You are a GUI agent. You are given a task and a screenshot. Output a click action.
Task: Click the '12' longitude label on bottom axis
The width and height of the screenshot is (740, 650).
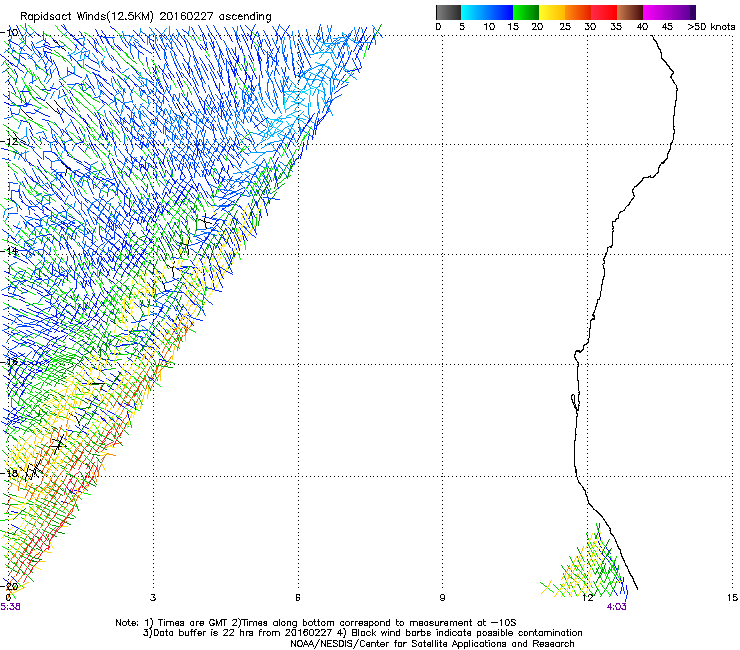point(588,598)
